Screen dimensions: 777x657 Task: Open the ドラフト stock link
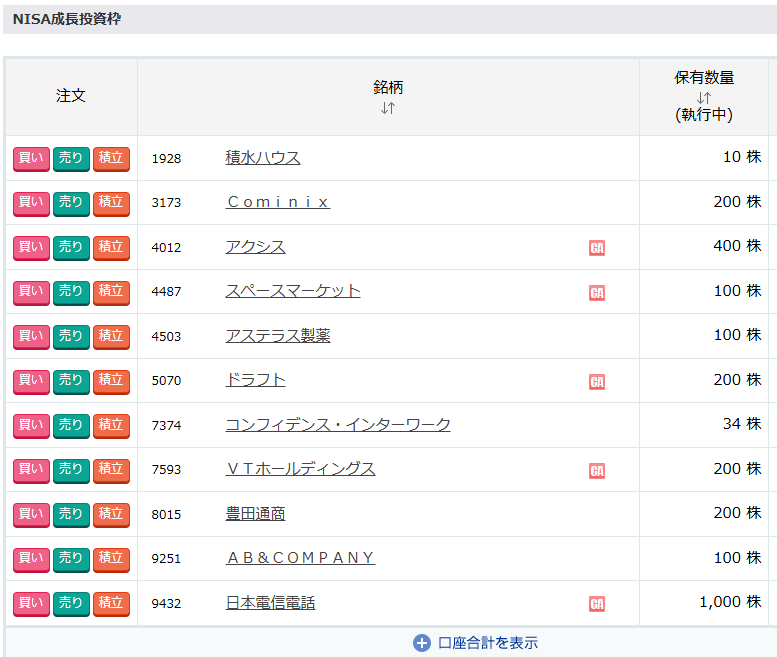point(255,380)
